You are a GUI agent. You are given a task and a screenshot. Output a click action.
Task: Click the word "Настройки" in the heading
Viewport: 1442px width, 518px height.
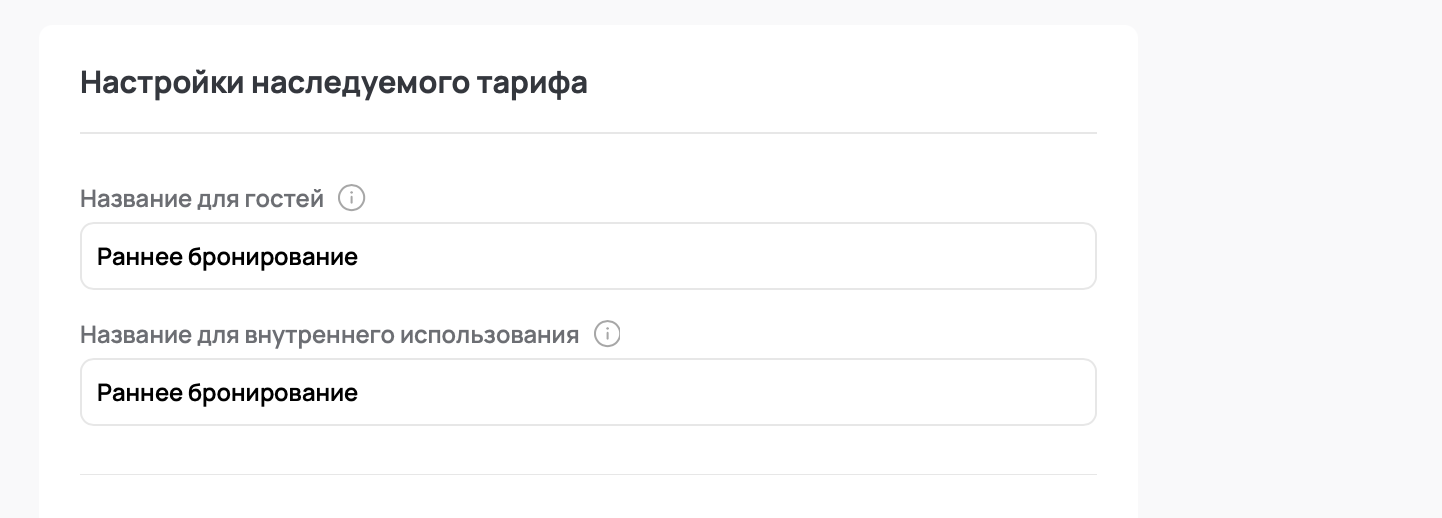(161, 83)
